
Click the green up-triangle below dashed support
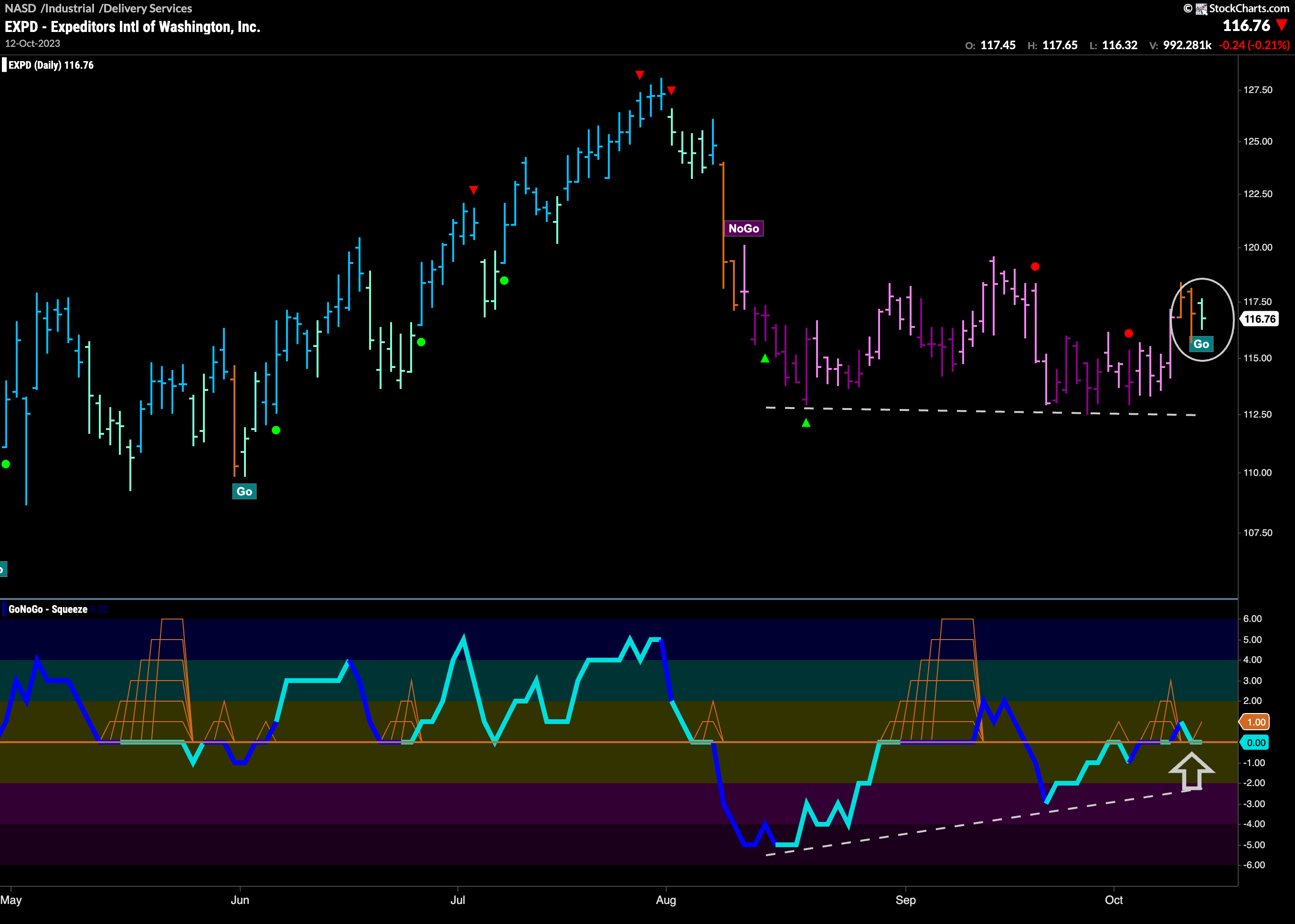806,422
